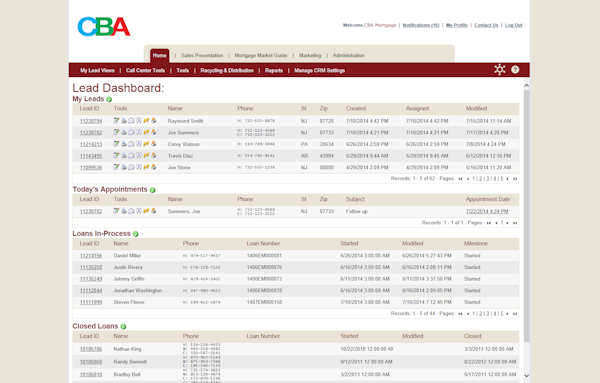Click the green icon beside Today's Appointments

[152, 190]
